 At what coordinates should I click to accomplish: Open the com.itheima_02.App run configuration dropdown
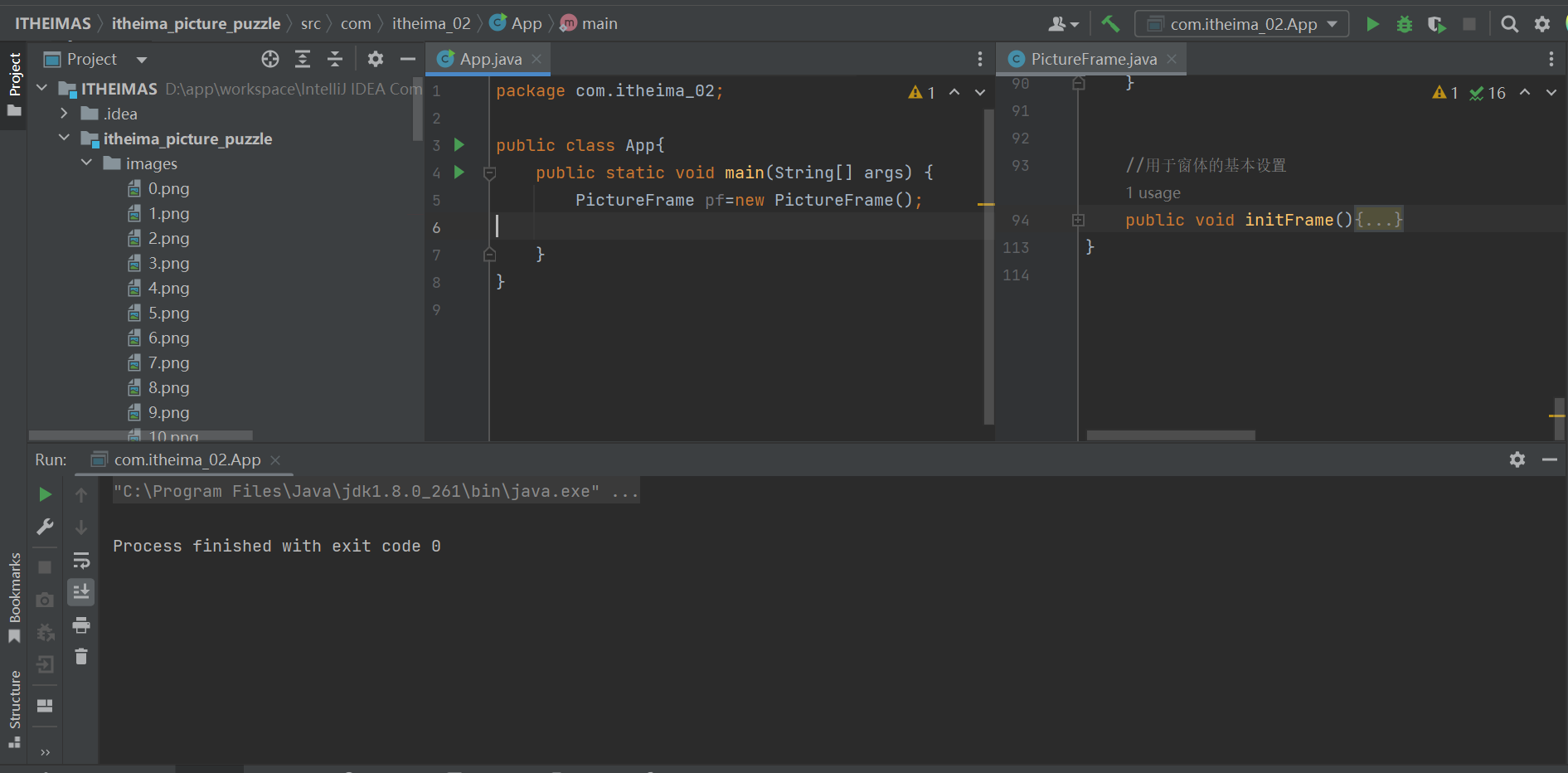1242,24
